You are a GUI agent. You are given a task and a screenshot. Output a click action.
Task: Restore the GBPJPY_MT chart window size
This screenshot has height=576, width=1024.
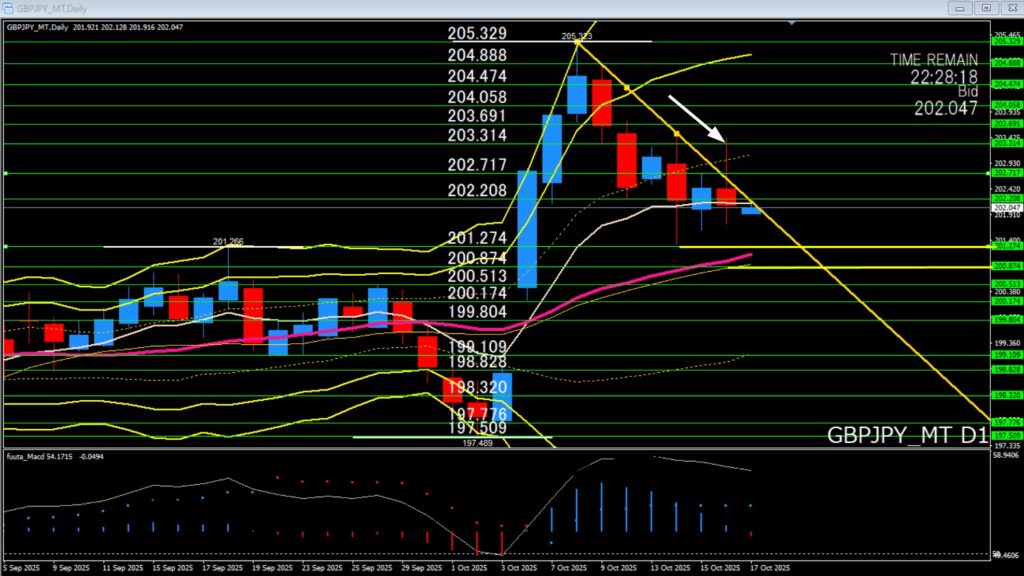coord(986,7)
